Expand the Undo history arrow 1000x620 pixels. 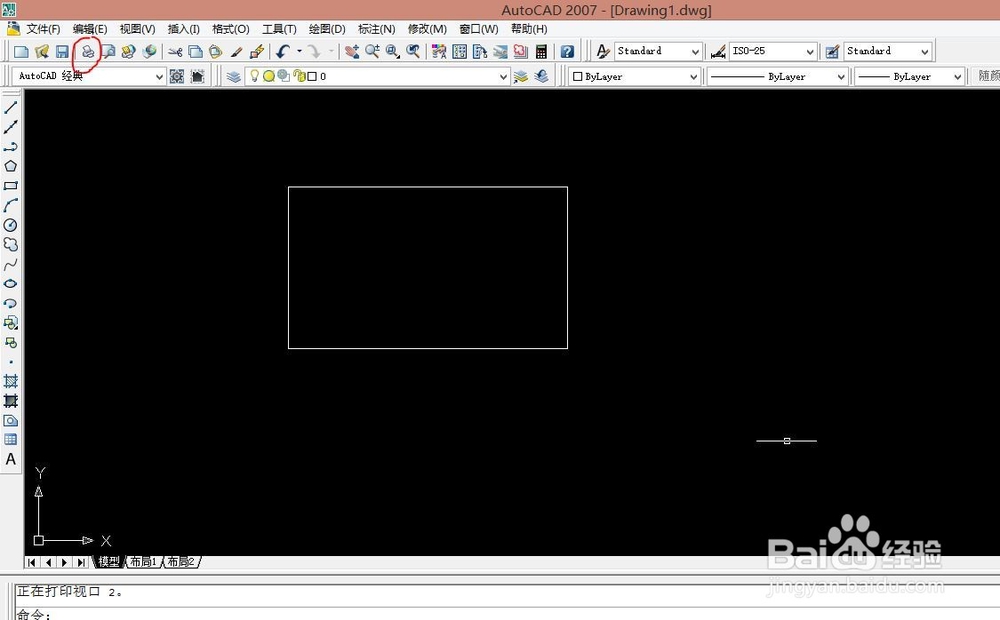click(x=298, y=52)
